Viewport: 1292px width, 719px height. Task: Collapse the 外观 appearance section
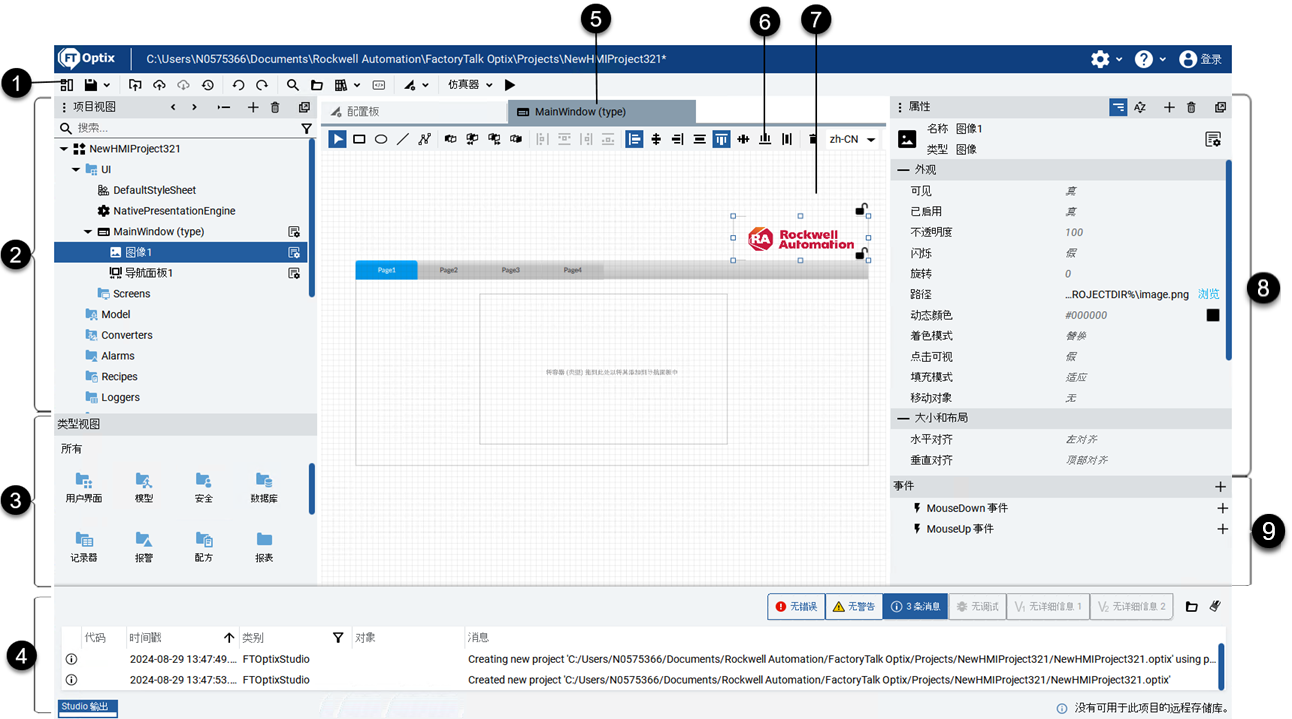point(903,170)
